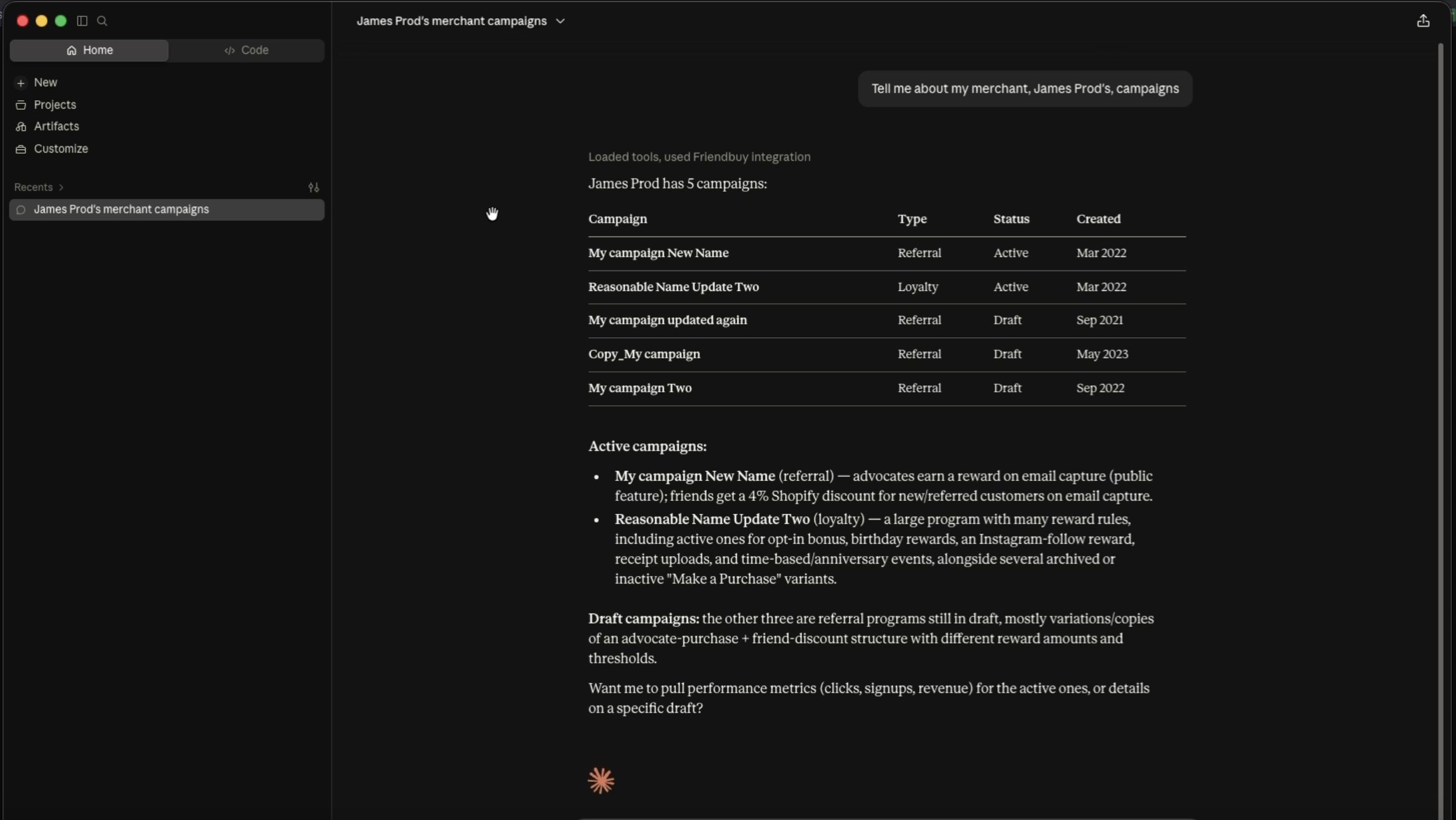Image resolution: width=1456 pixels, height=820 pixels.
Task: Click the Artifacts icon in sidebar
Action: [x=21, y=127]
